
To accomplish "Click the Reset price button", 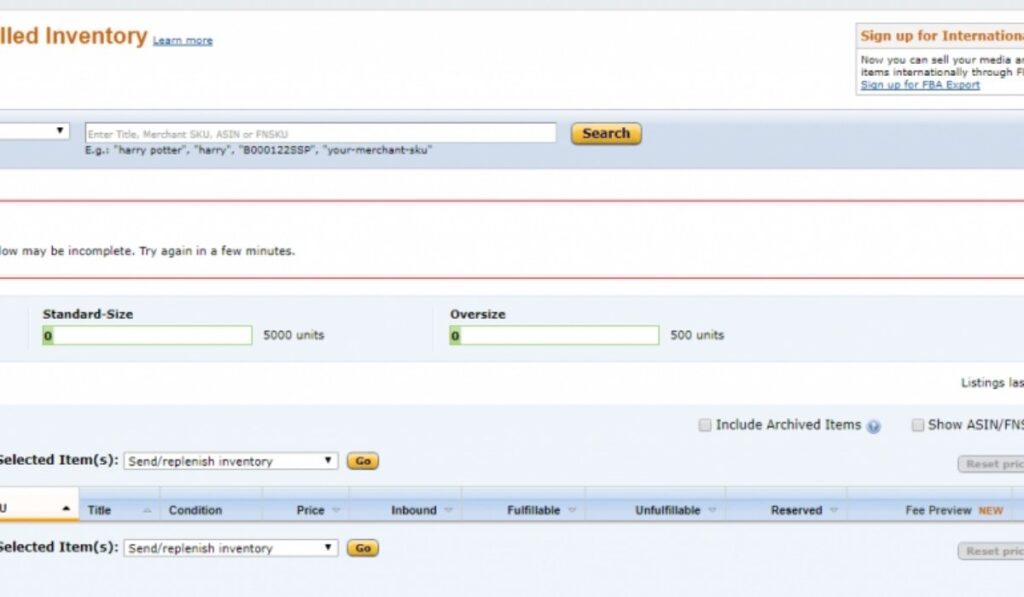I will point(991,464).
